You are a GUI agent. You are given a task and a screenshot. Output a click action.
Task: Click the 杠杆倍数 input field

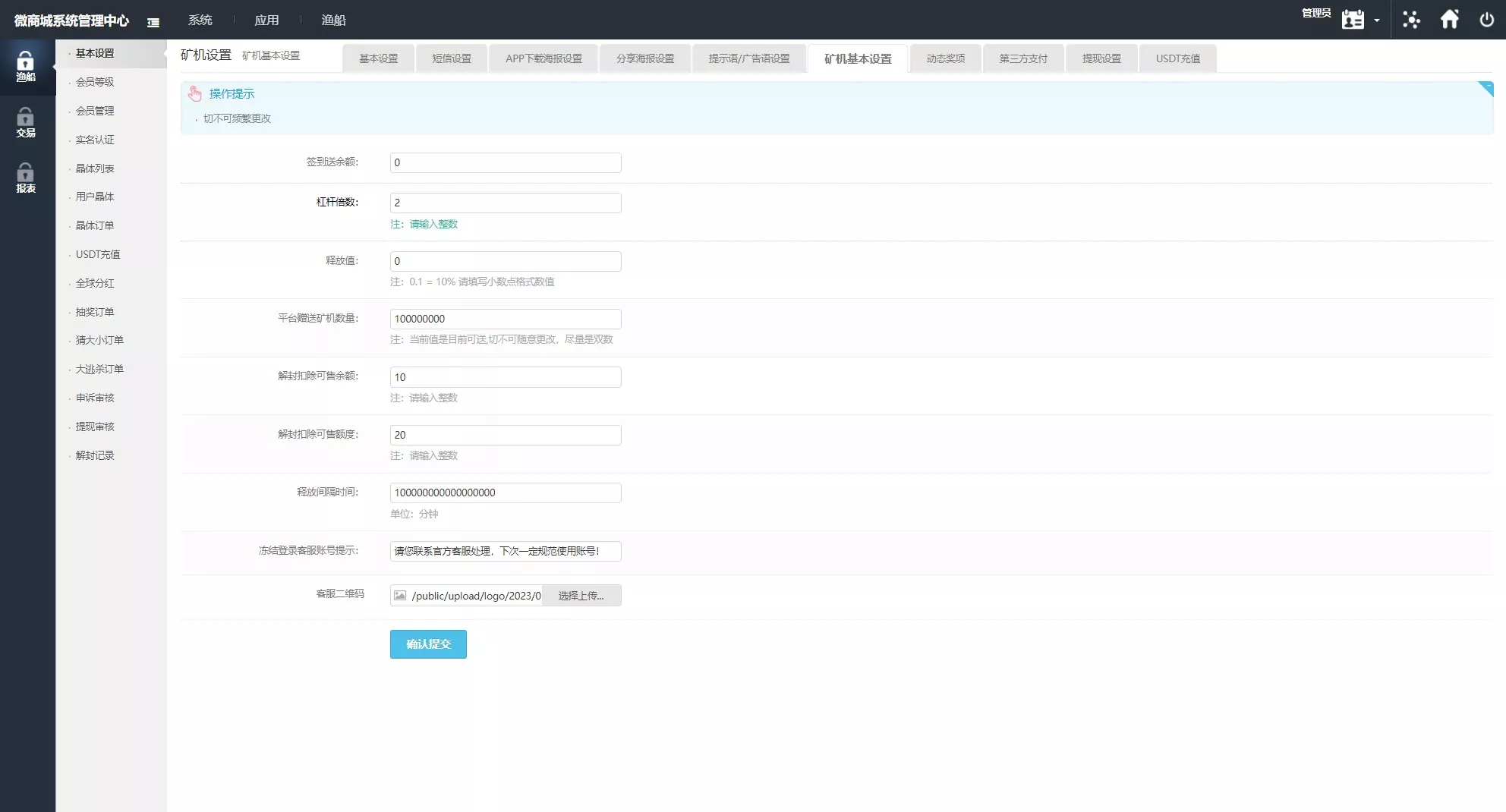(506, 203)
